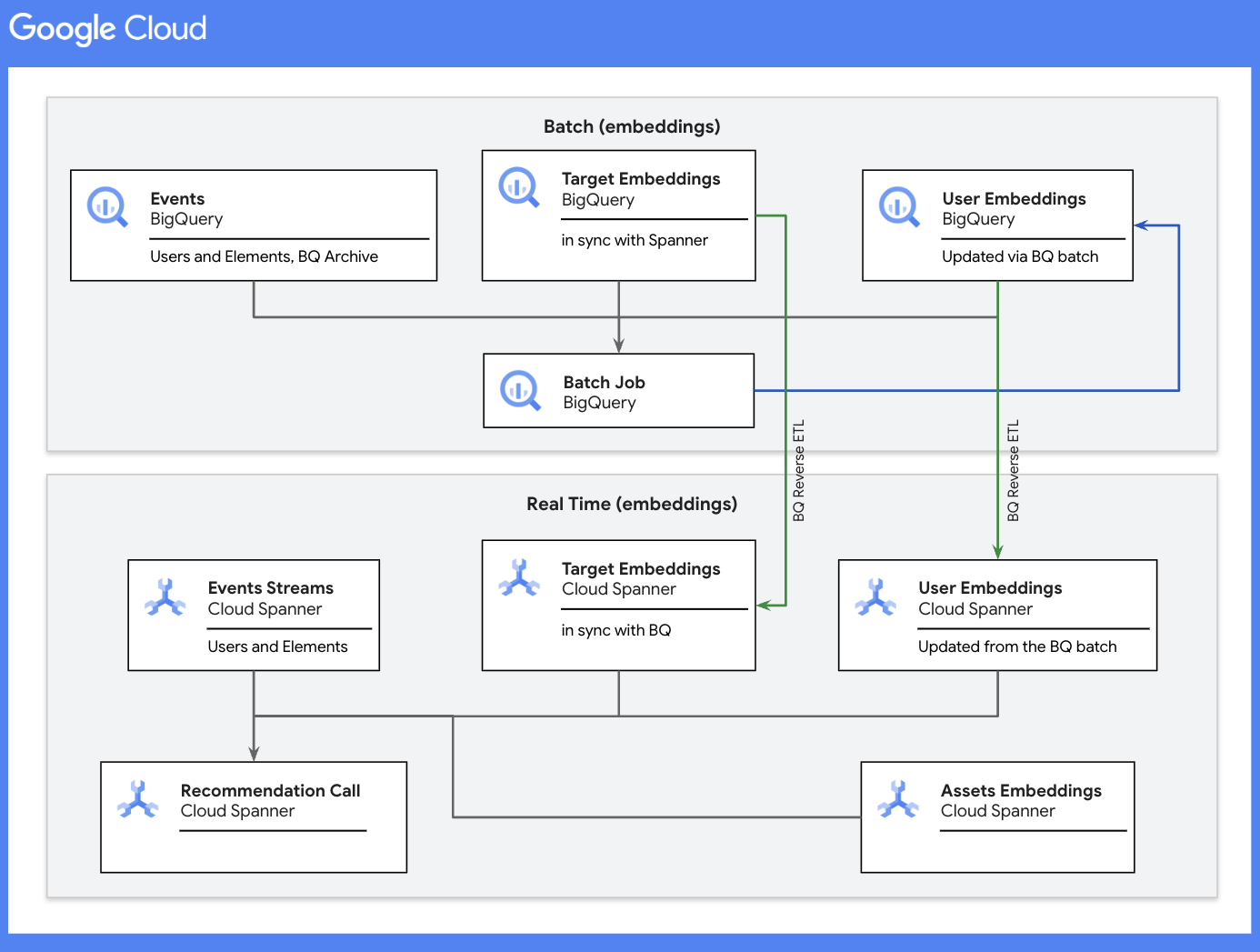Click the Google Cloud logo
Image resolution: width=1260 pixels, height=952 pixels.
tap(108, 28)
